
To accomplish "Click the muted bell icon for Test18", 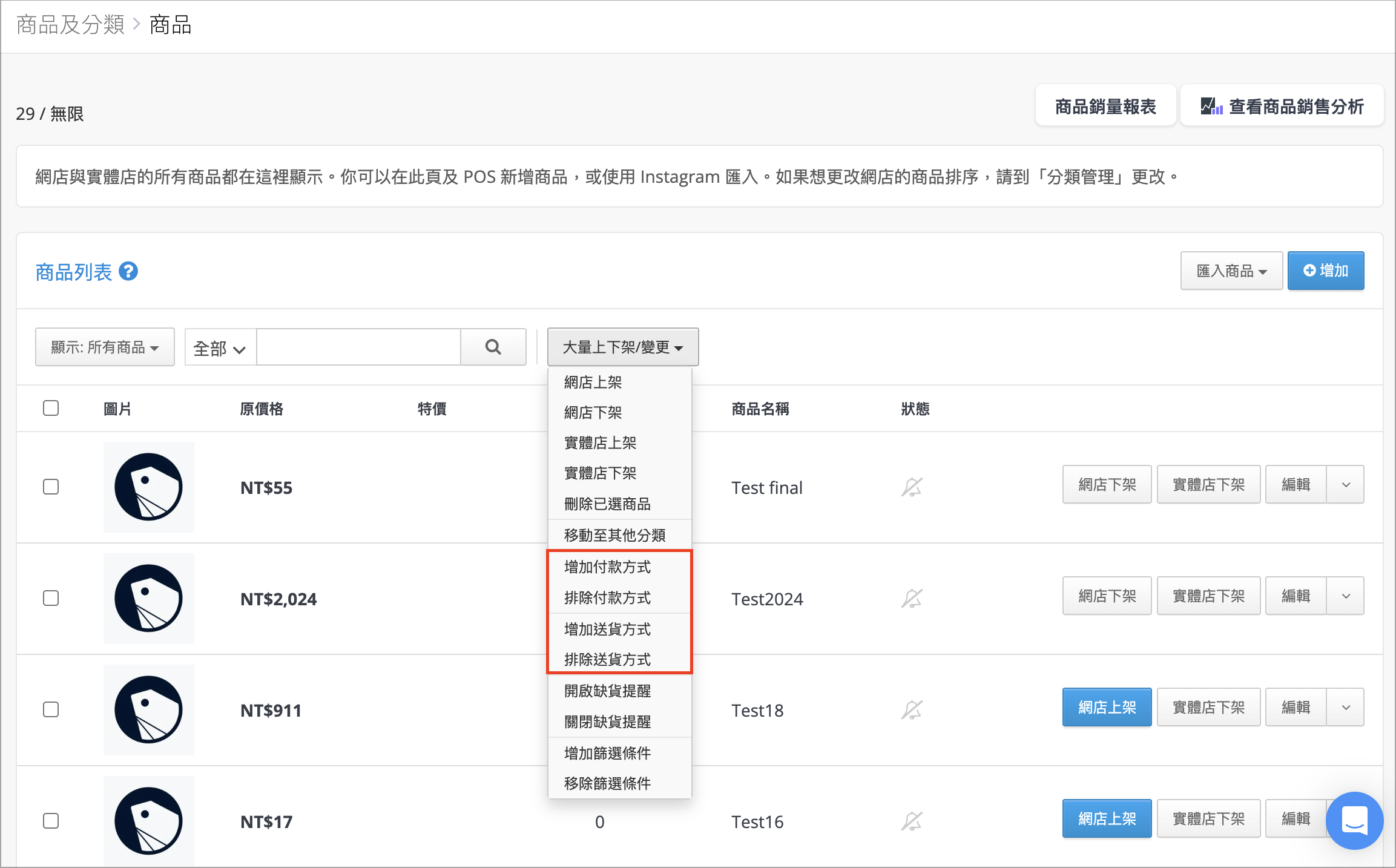I will [x=912, y=709].
